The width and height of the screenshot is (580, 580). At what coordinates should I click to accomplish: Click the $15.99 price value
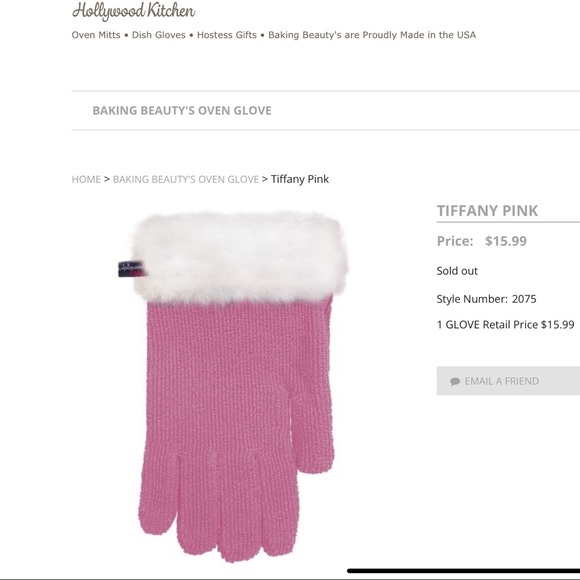pyautogui.click(x=506, y=241)
